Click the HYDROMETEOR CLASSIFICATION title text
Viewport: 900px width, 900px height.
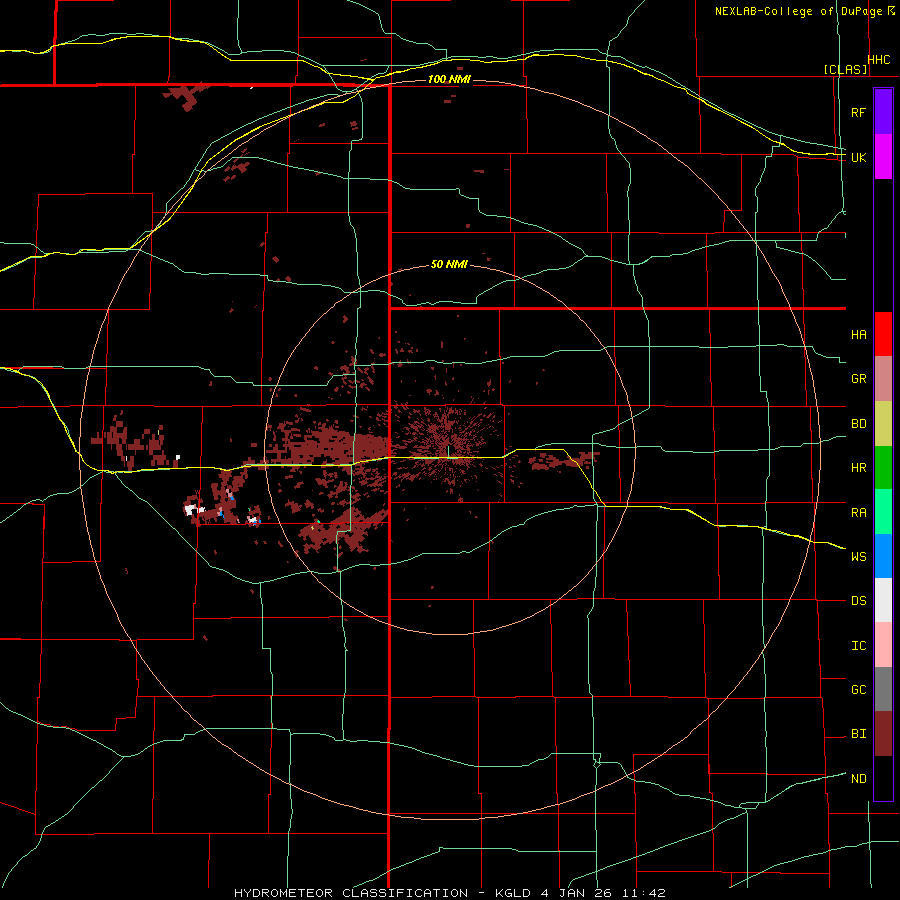point(351,893)
